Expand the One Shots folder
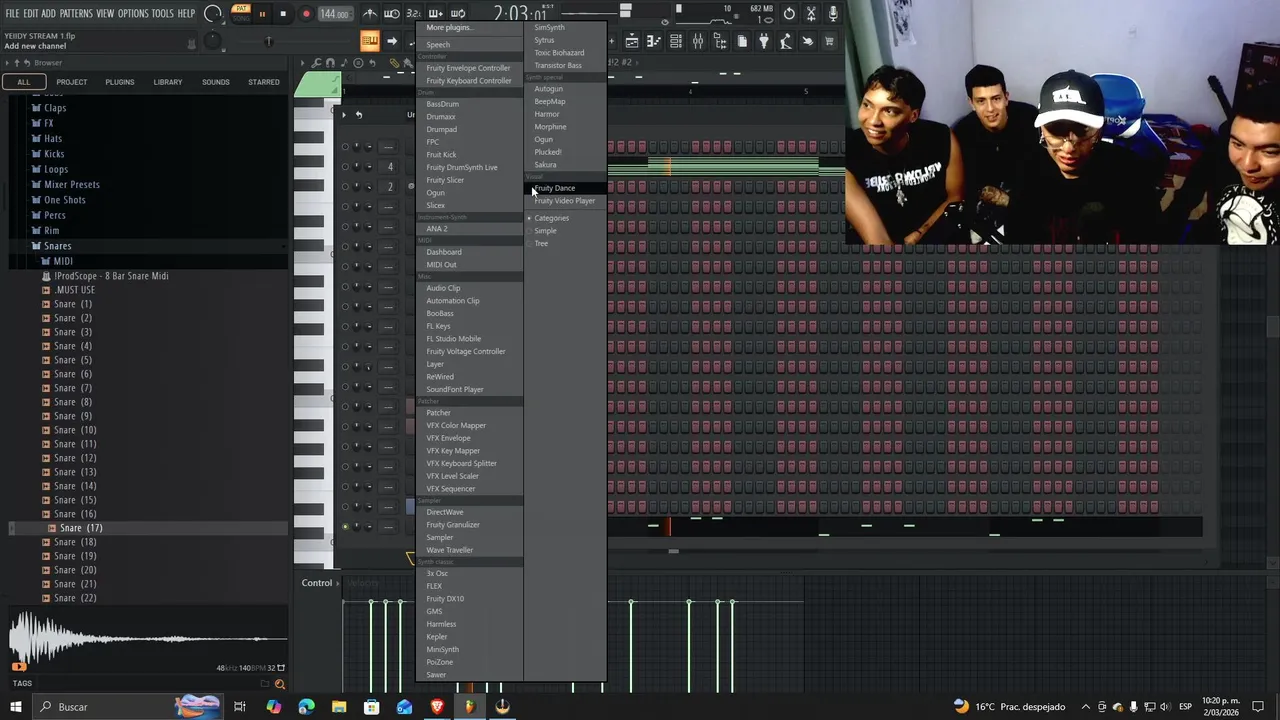Viewport: 1280px width, 720px height. point(65,200)
